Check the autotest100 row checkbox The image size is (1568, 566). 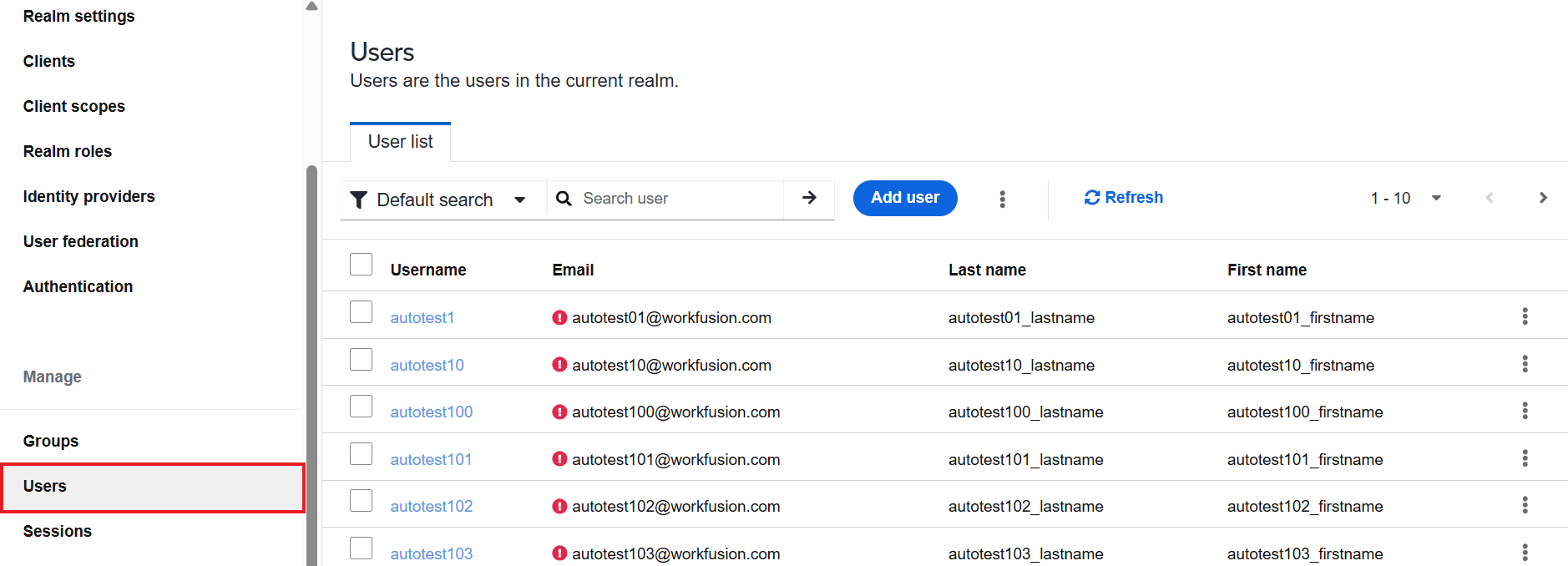pyautogui.click(x=361, y=406)
